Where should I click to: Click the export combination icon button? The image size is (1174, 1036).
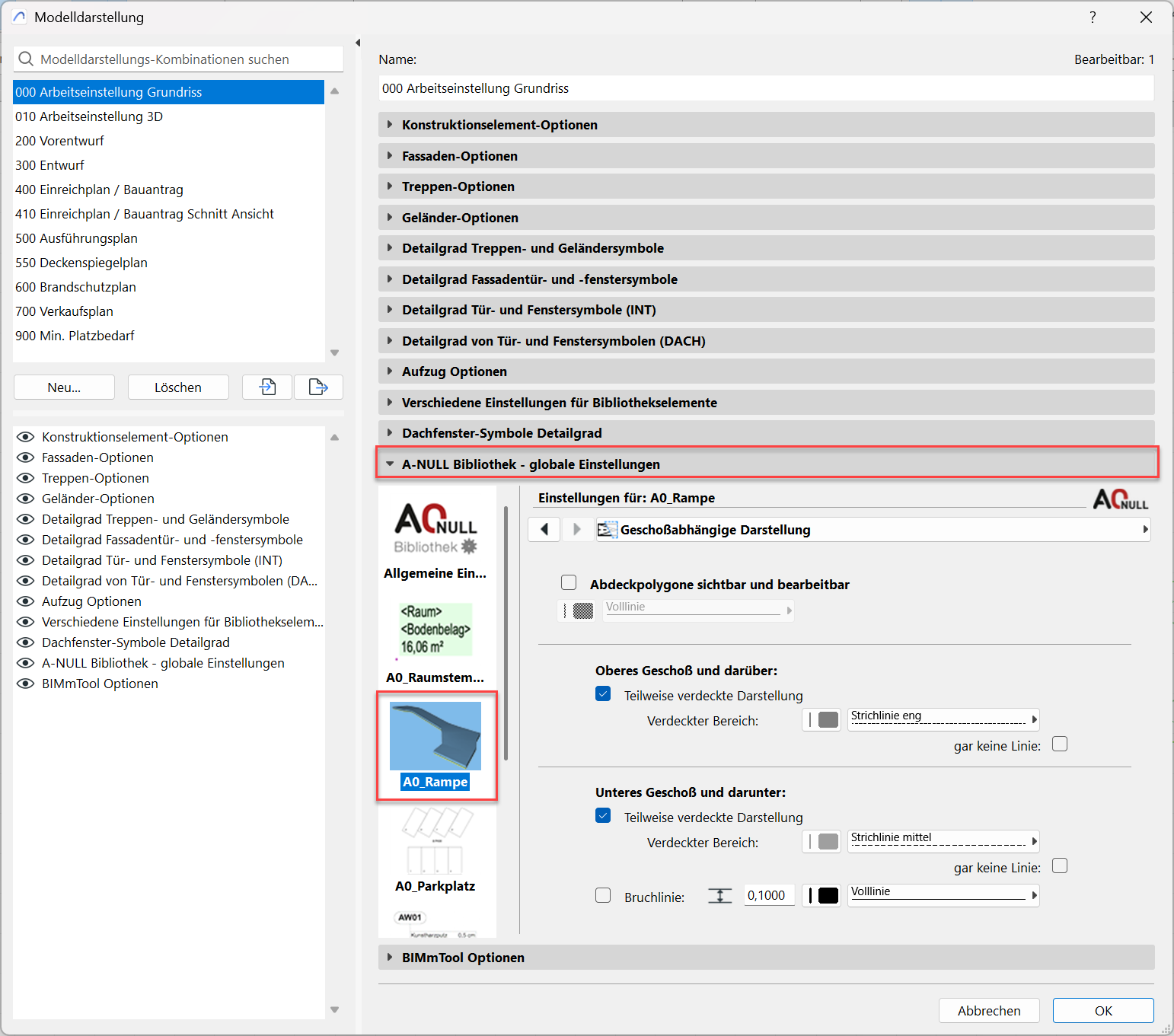point(318,387)
